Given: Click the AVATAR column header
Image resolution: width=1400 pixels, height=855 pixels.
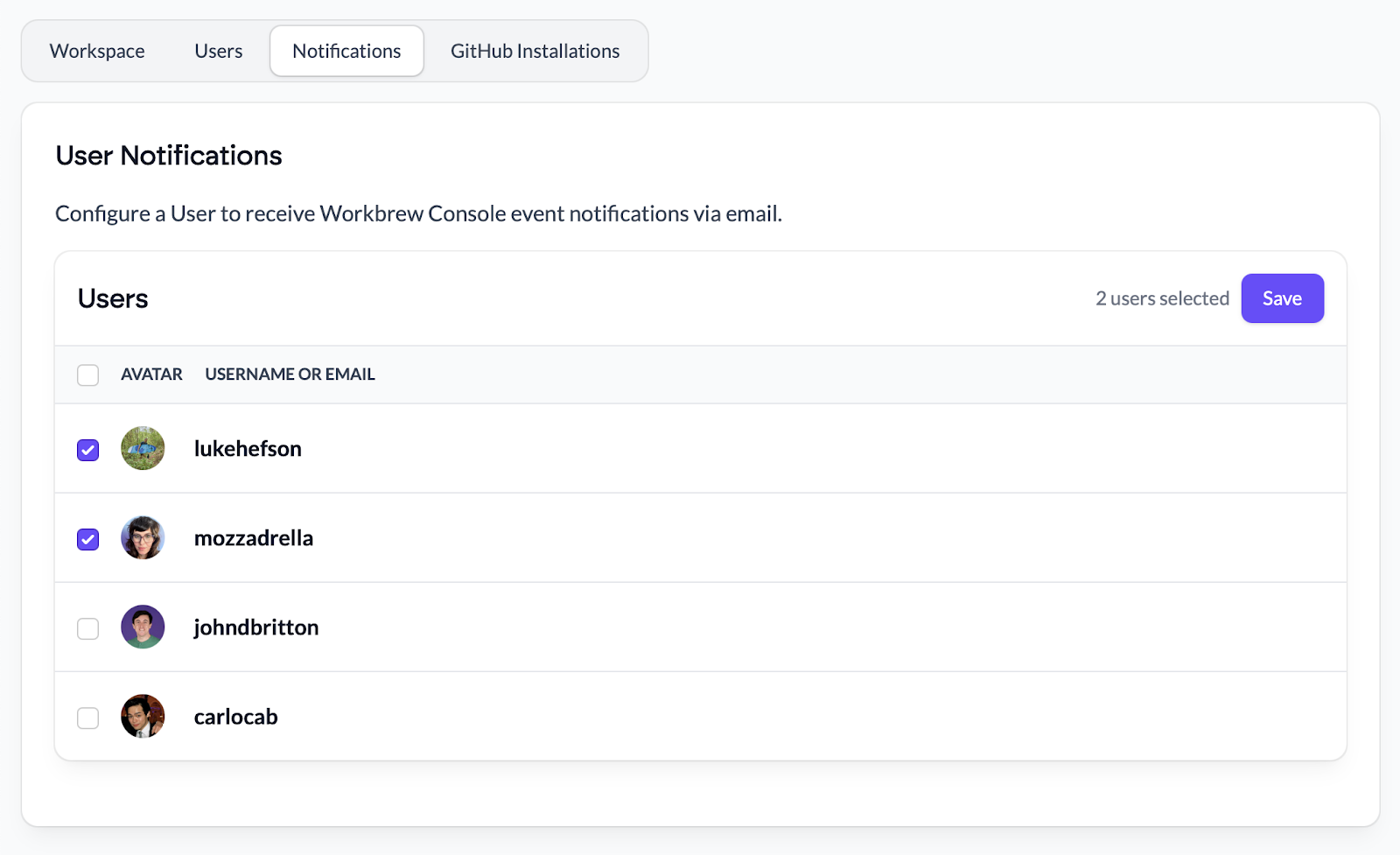Looking at the screenshot, I should 151,375.
